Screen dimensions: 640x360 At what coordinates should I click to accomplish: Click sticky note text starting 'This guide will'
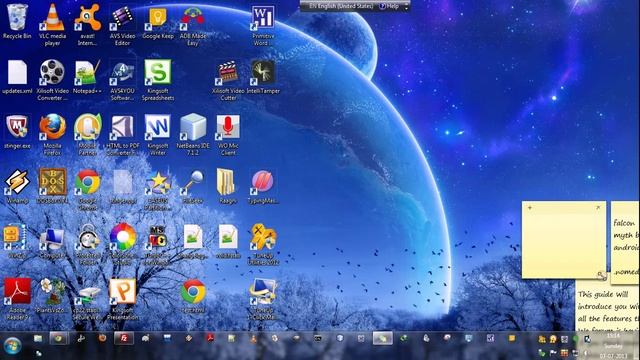pos(602,294)
